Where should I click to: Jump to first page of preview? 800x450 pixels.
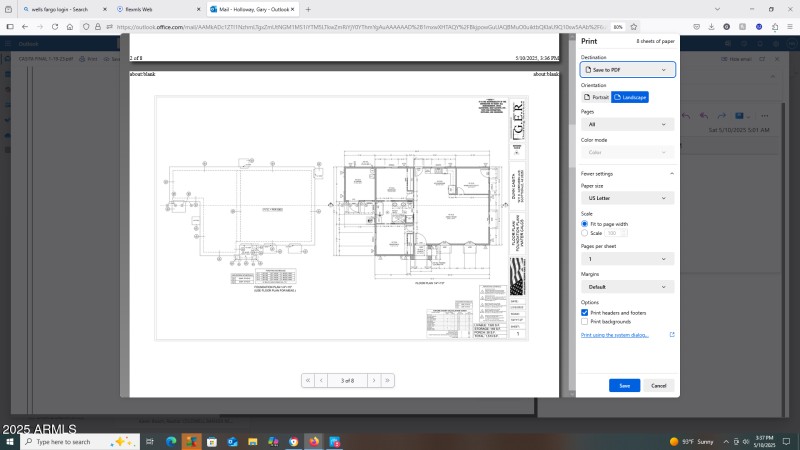pyautogui.click(x=307, y=380)
